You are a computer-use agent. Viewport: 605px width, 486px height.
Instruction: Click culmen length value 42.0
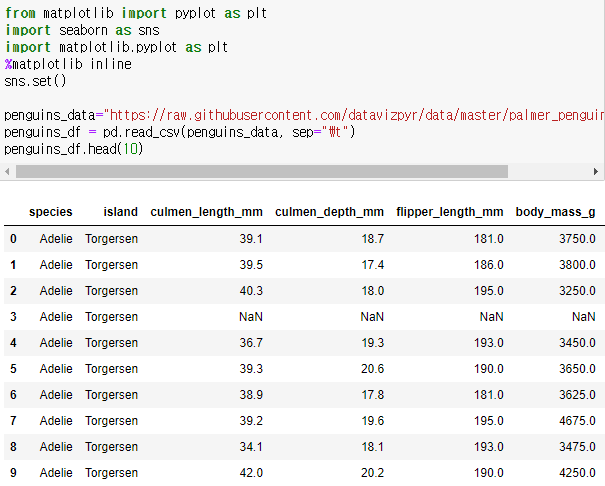point(251,472)
